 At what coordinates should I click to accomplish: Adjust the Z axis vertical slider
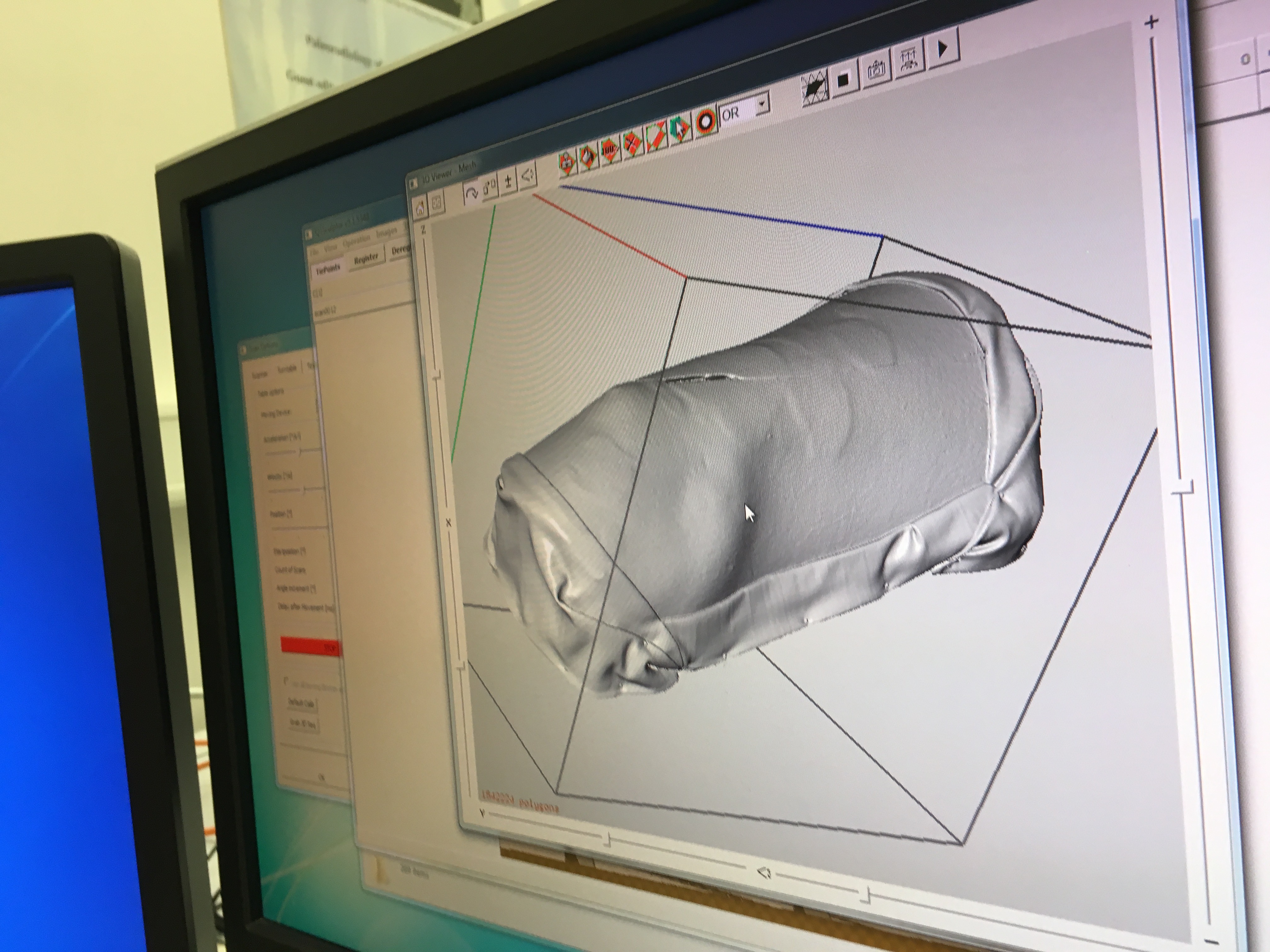click(436, 376)
